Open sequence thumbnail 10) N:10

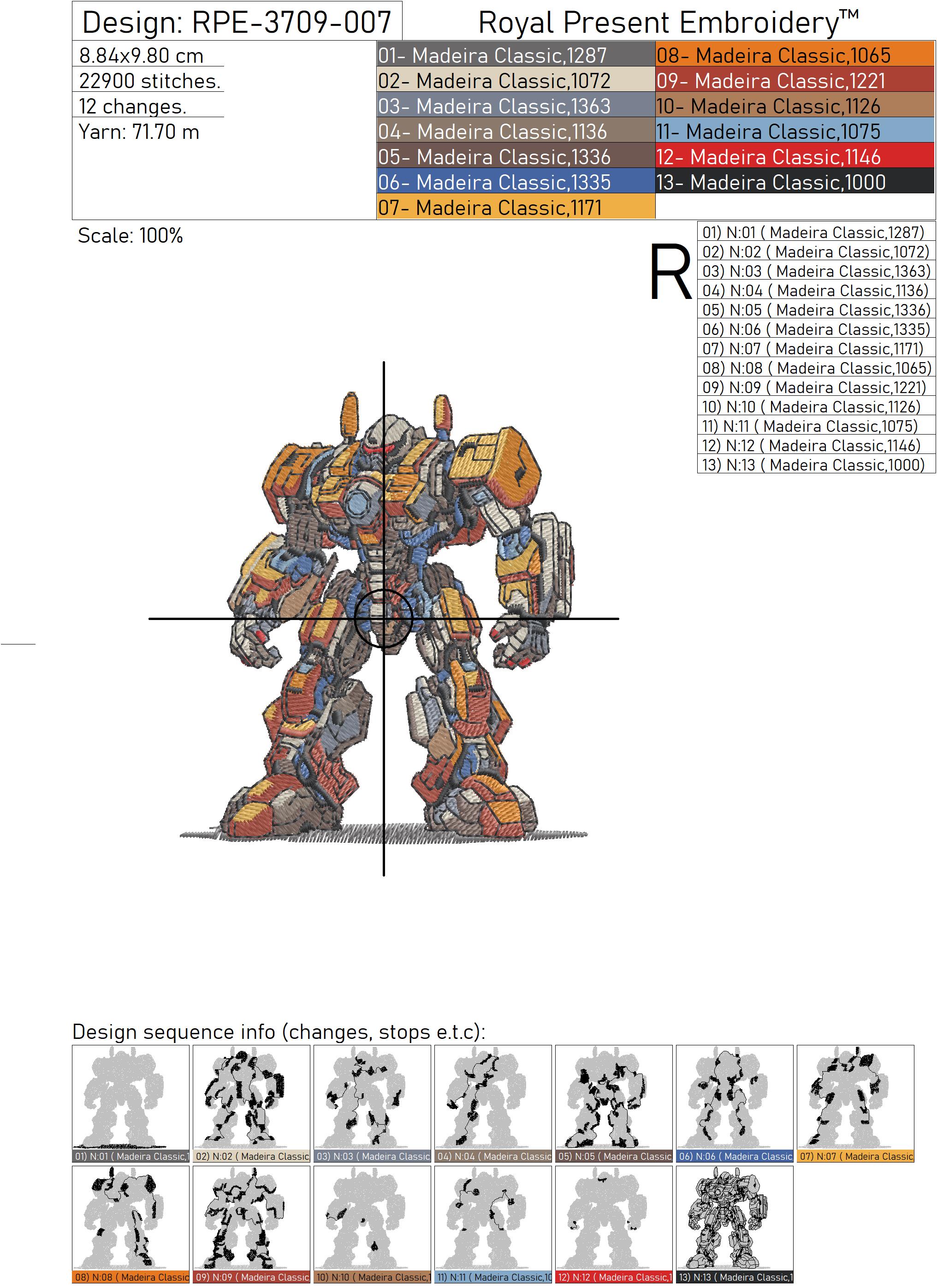(x=372, y=1224)
